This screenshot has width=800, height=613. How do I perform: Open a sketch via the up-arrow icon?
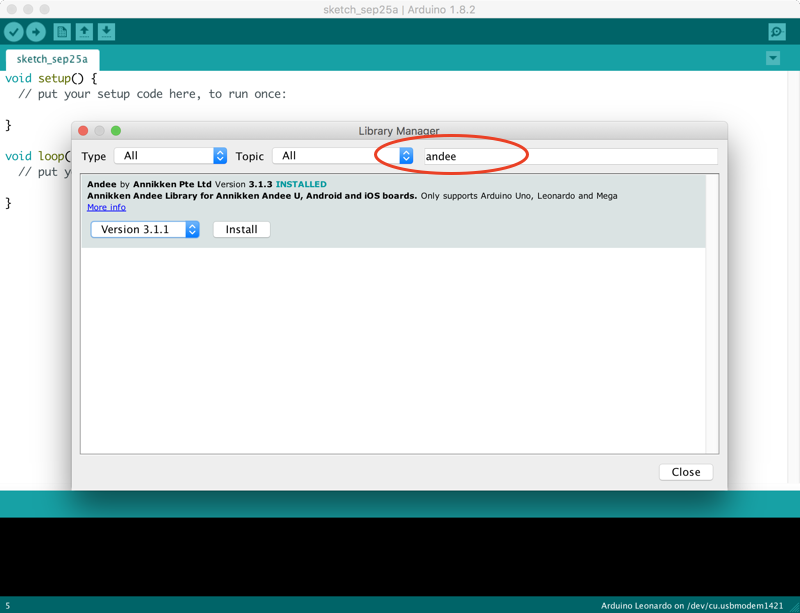point(84,32)
